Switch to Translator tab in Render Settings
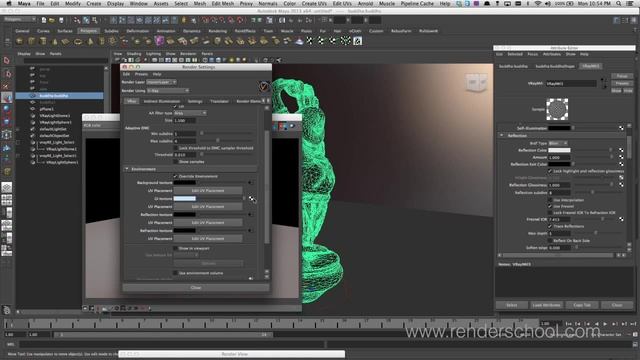The height and width of the screenshot is (360, 640). (219, 101)
